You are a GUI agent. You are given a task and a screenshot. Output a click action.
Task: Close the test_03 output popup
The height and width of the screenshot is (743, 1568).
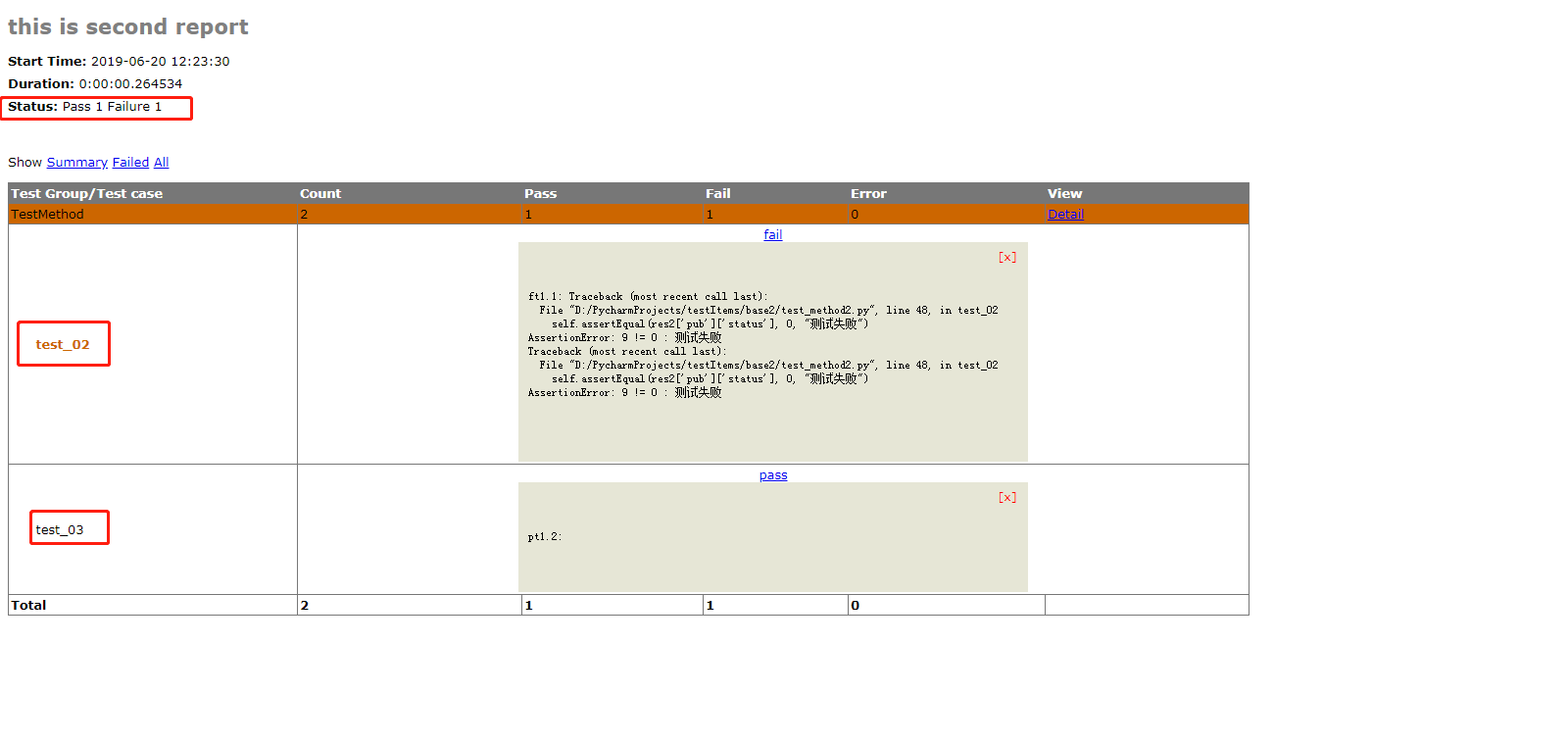pos(1007,498)
